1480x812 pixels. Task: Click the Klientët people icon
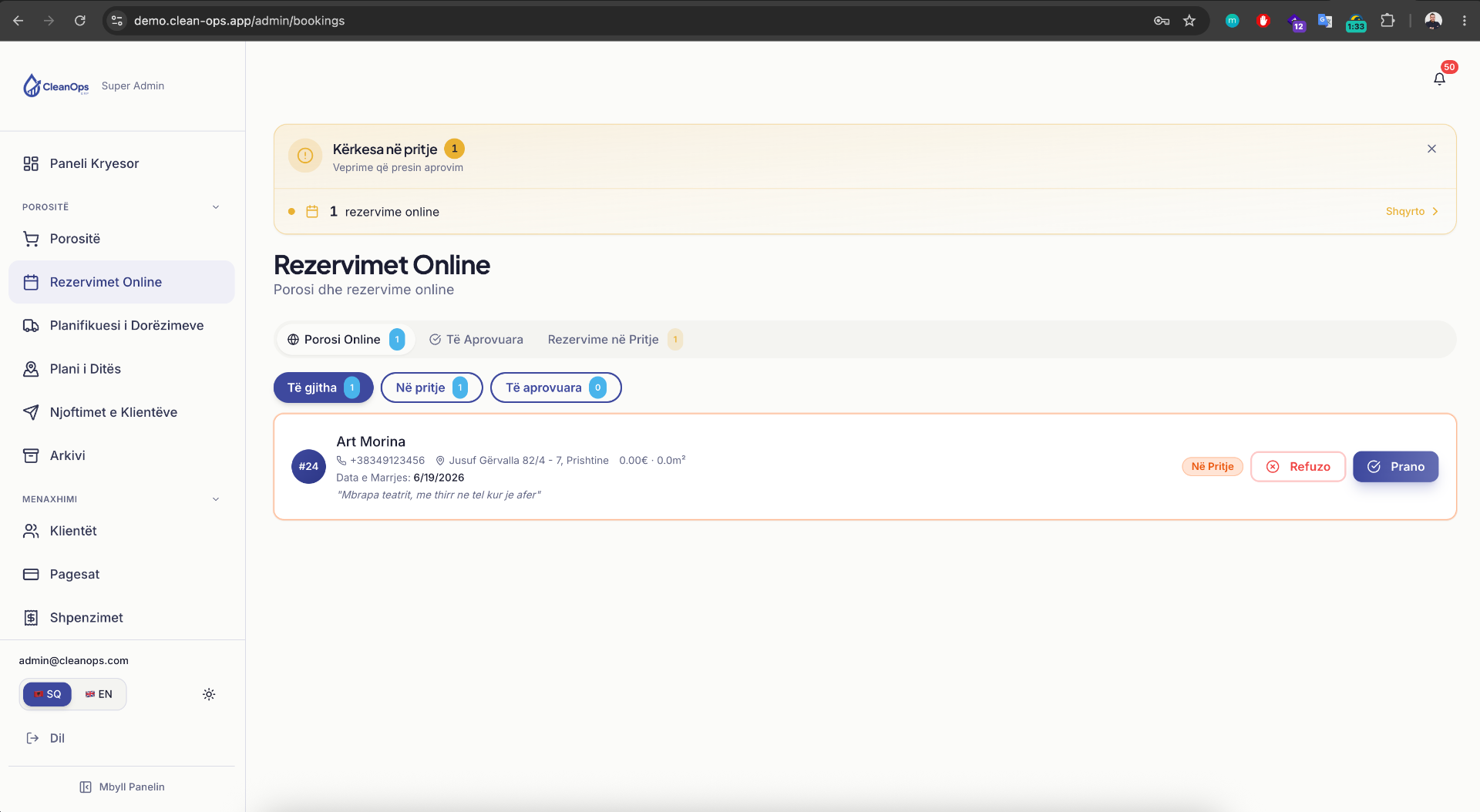[31, 531]
